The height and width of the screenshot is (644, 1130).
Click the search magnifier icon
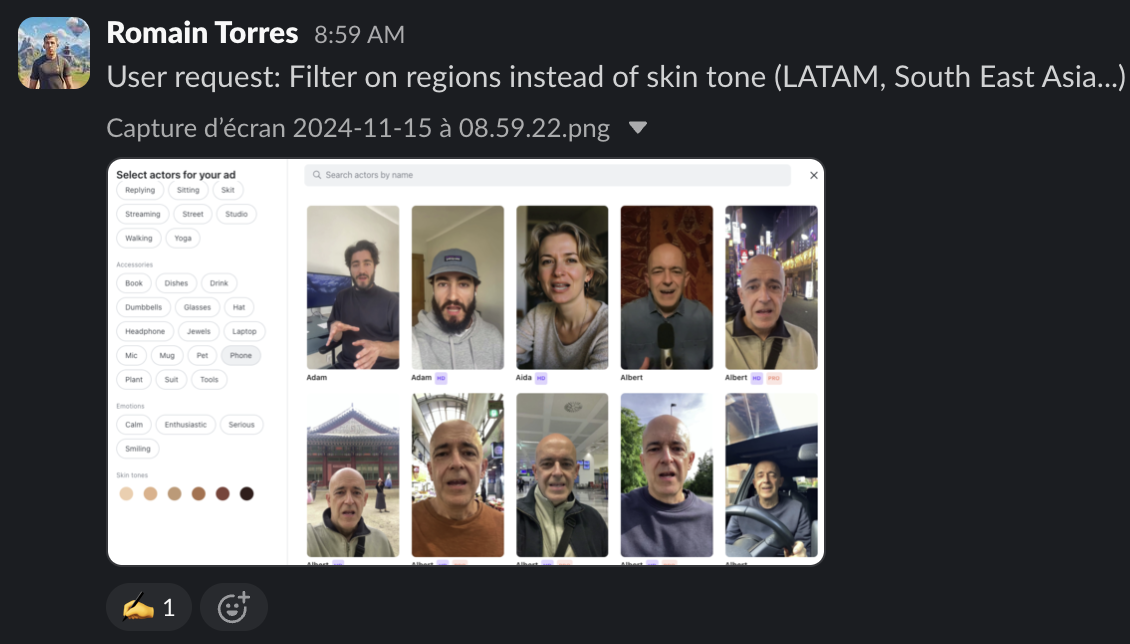tap(317, 175)
